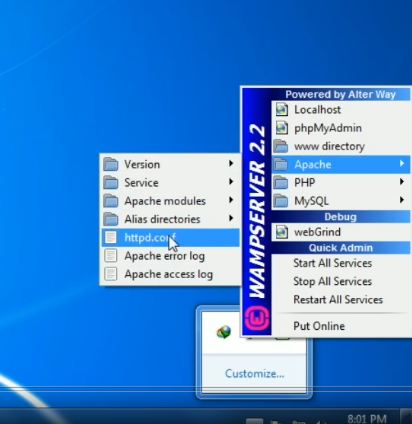Click the Apache access log document icon
The image size is (412, 424).
coord(111,274)
